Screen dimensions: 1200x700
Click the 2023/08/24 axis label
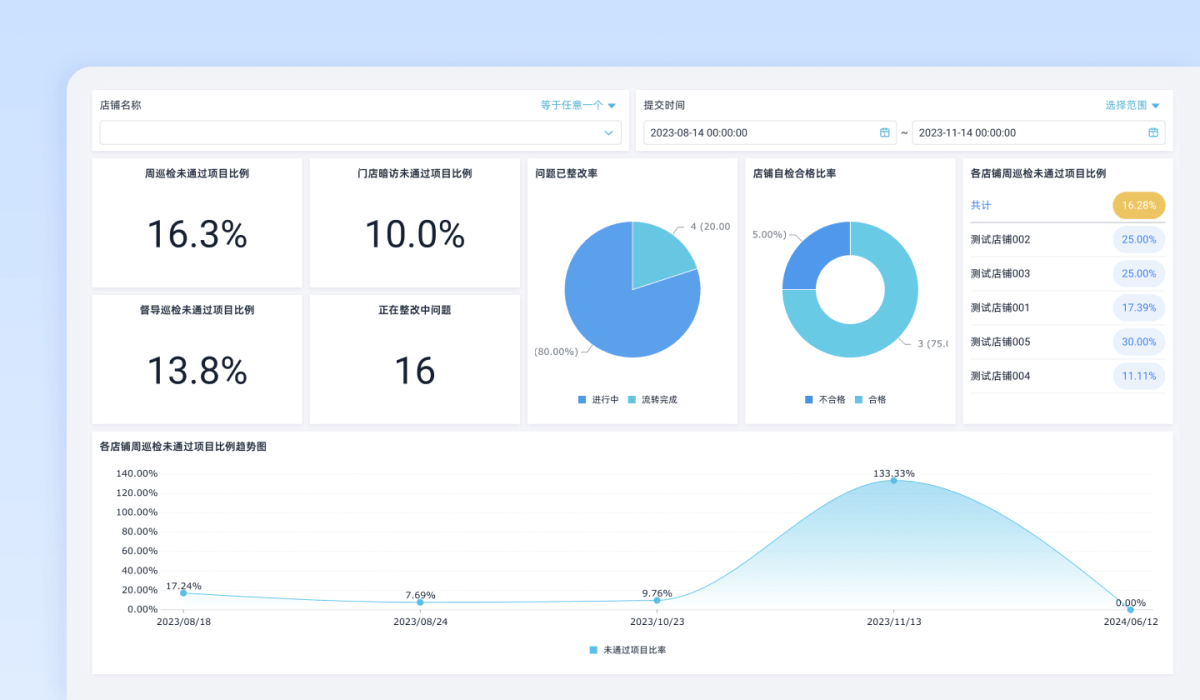(x=420, y=622)
